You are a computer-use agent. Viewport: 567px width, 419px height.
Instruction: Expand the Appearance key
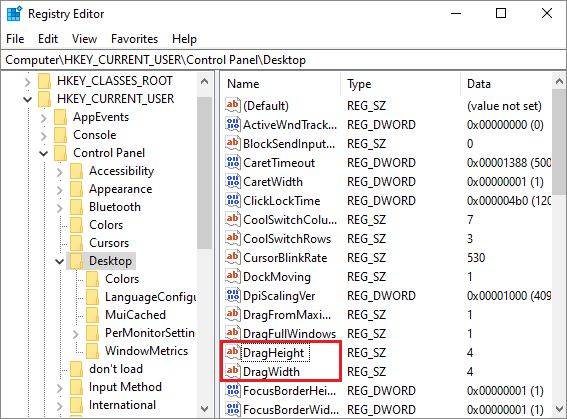[60, 190]
